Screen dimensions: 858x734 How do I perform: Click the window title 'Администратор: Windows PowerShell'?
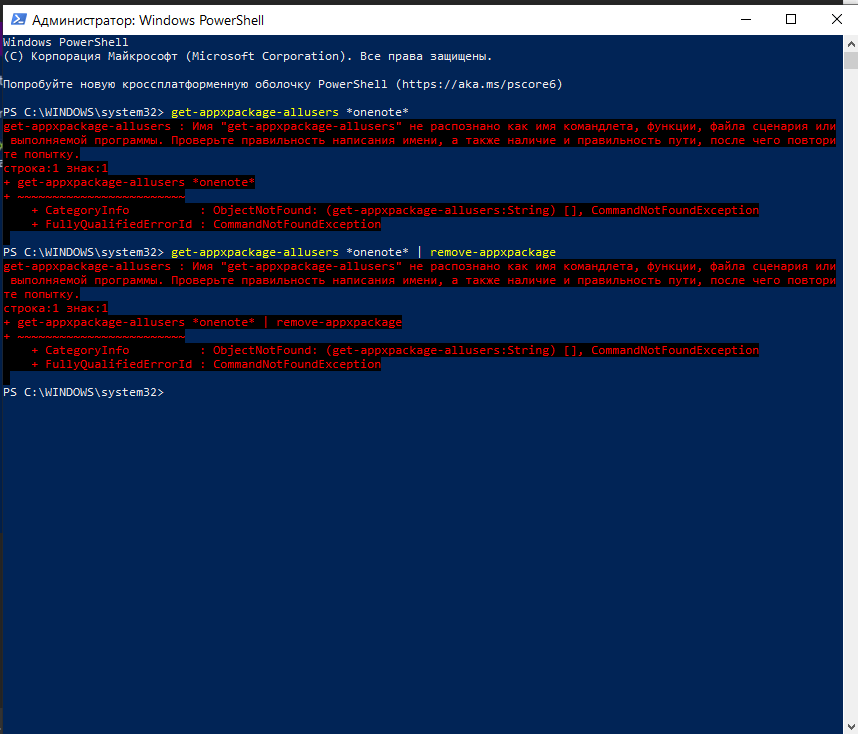(148, 20)
